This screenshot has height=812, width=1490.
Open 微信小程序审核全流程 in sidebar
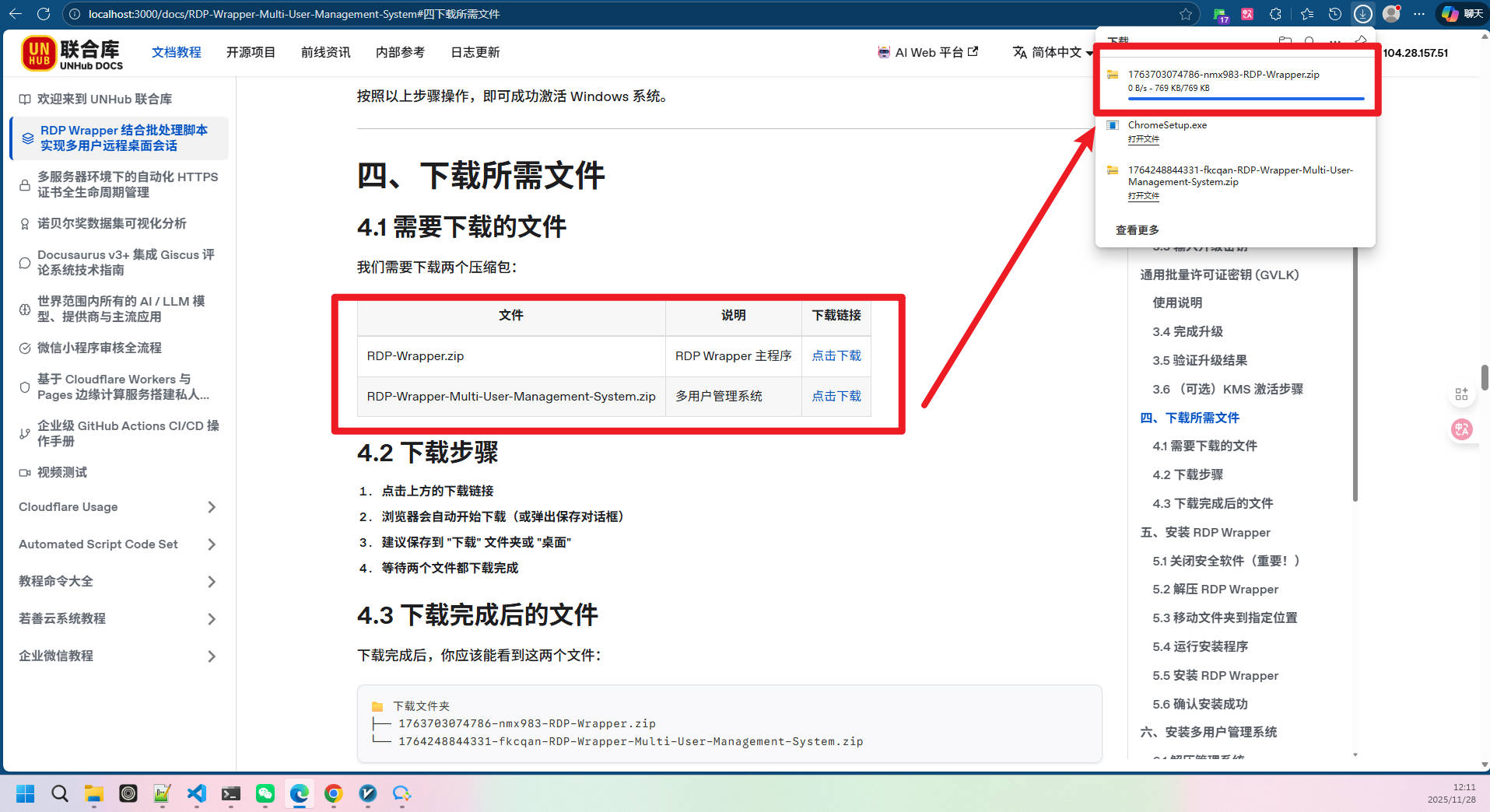118,348
